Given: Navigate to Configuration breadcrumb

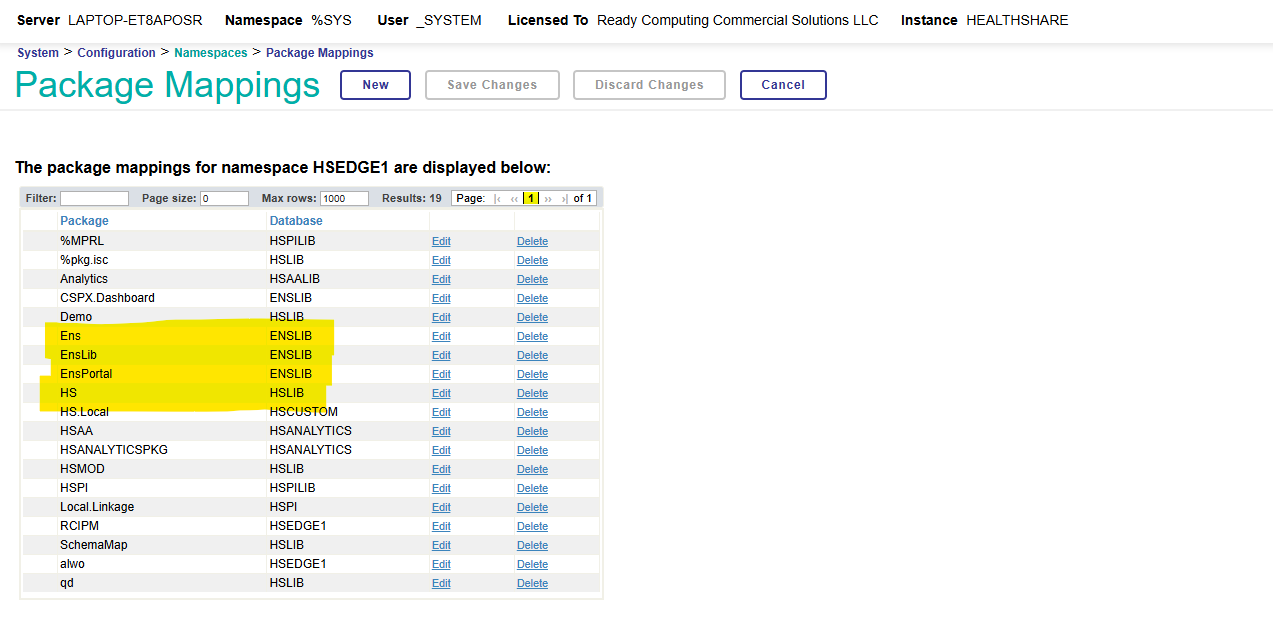Looking at the screenshot, I should tap(116, 53).
